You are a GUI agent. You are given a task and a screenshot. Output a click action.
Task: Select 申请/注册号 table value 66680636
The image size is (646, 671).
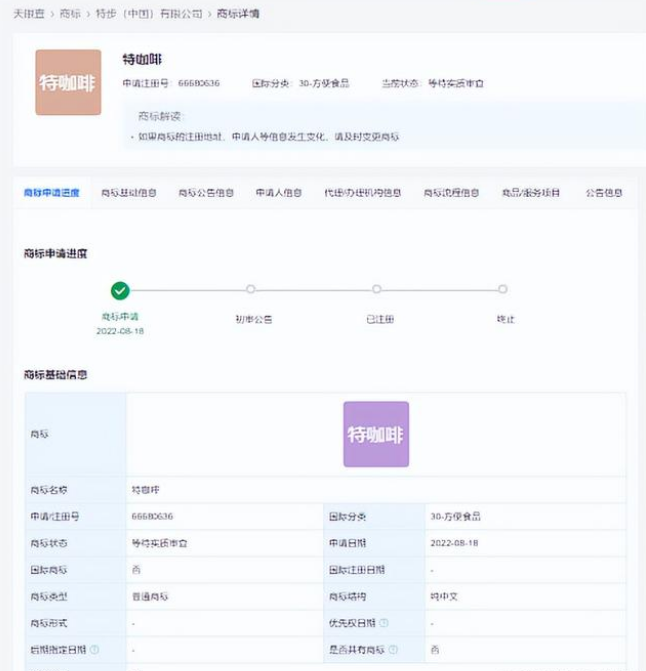[x=152, y=517]
